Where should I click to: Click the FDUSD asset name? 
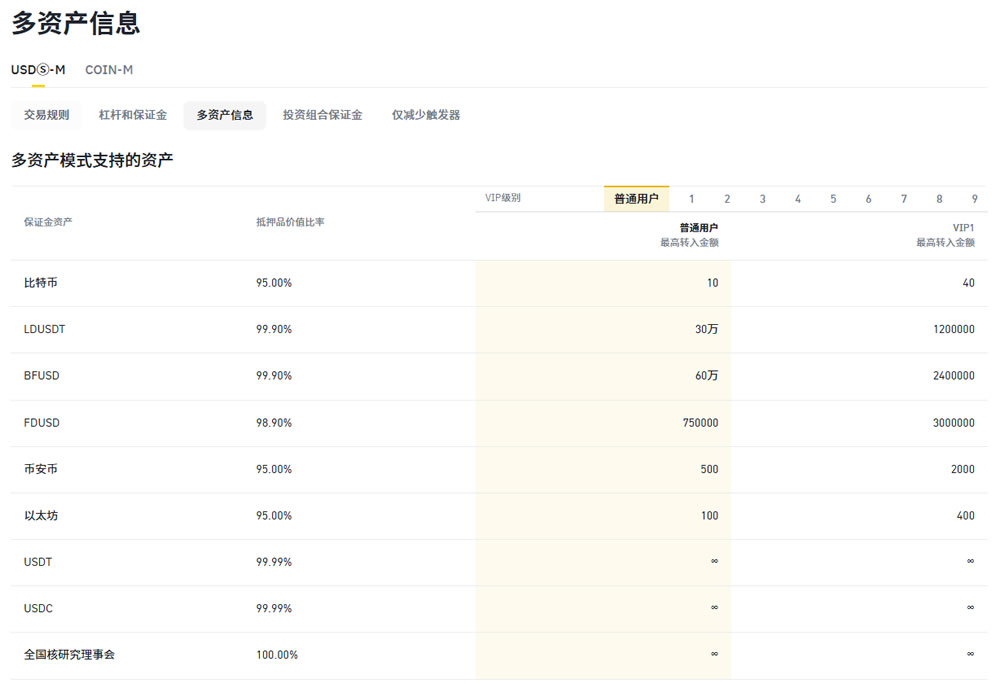click(42, 423)
